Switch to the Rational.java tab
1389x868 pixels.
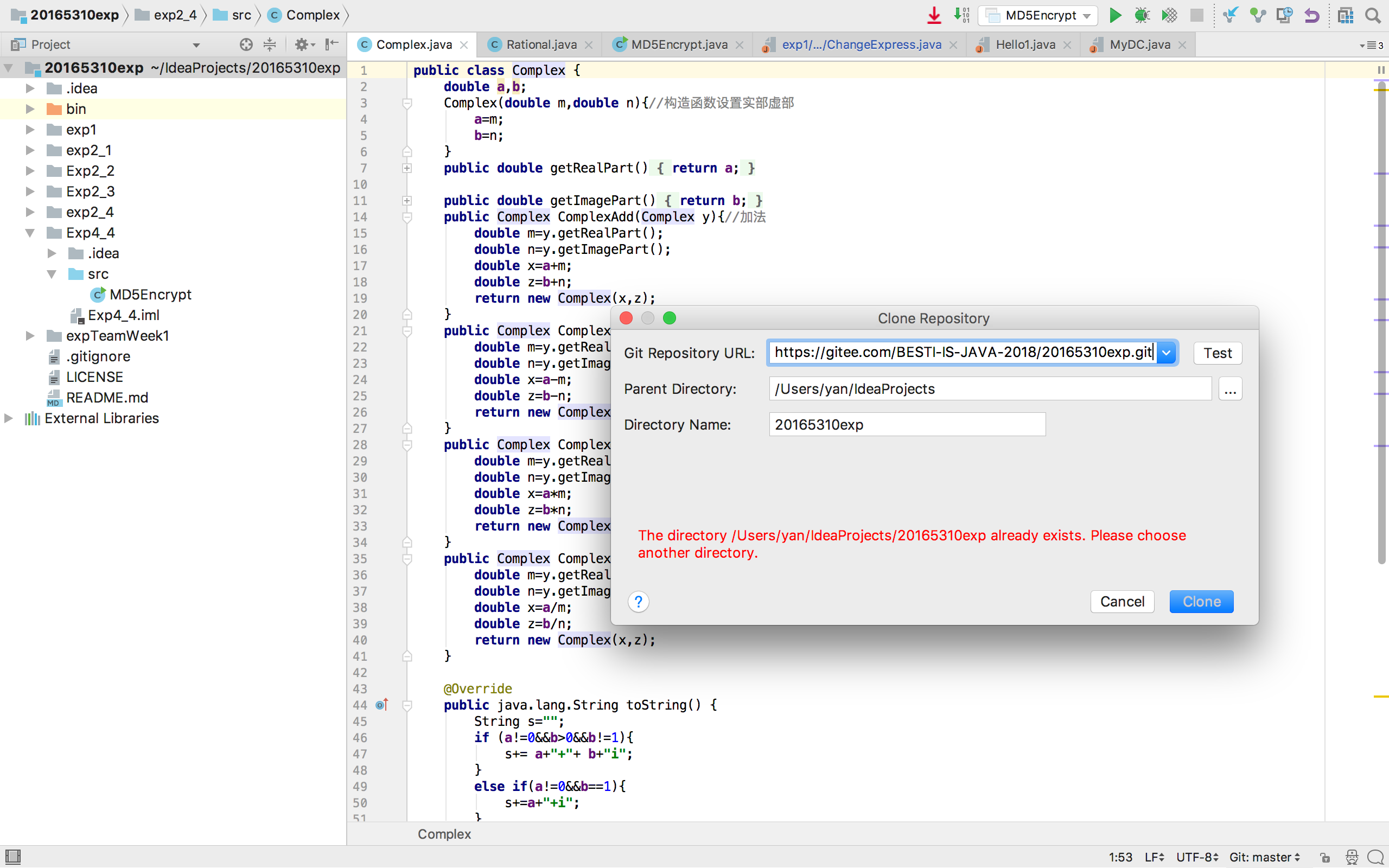click(x=540, y=44)
